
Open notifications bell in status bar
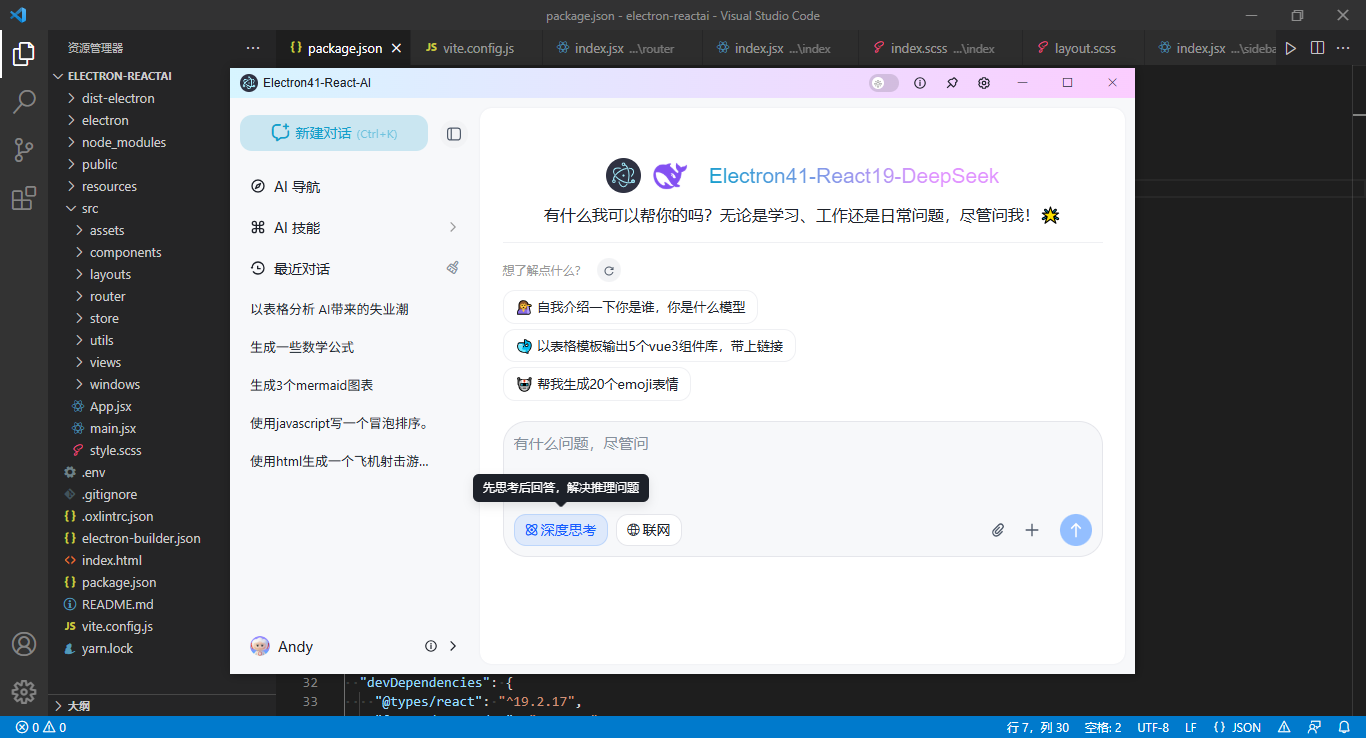tap(1342, 727)
